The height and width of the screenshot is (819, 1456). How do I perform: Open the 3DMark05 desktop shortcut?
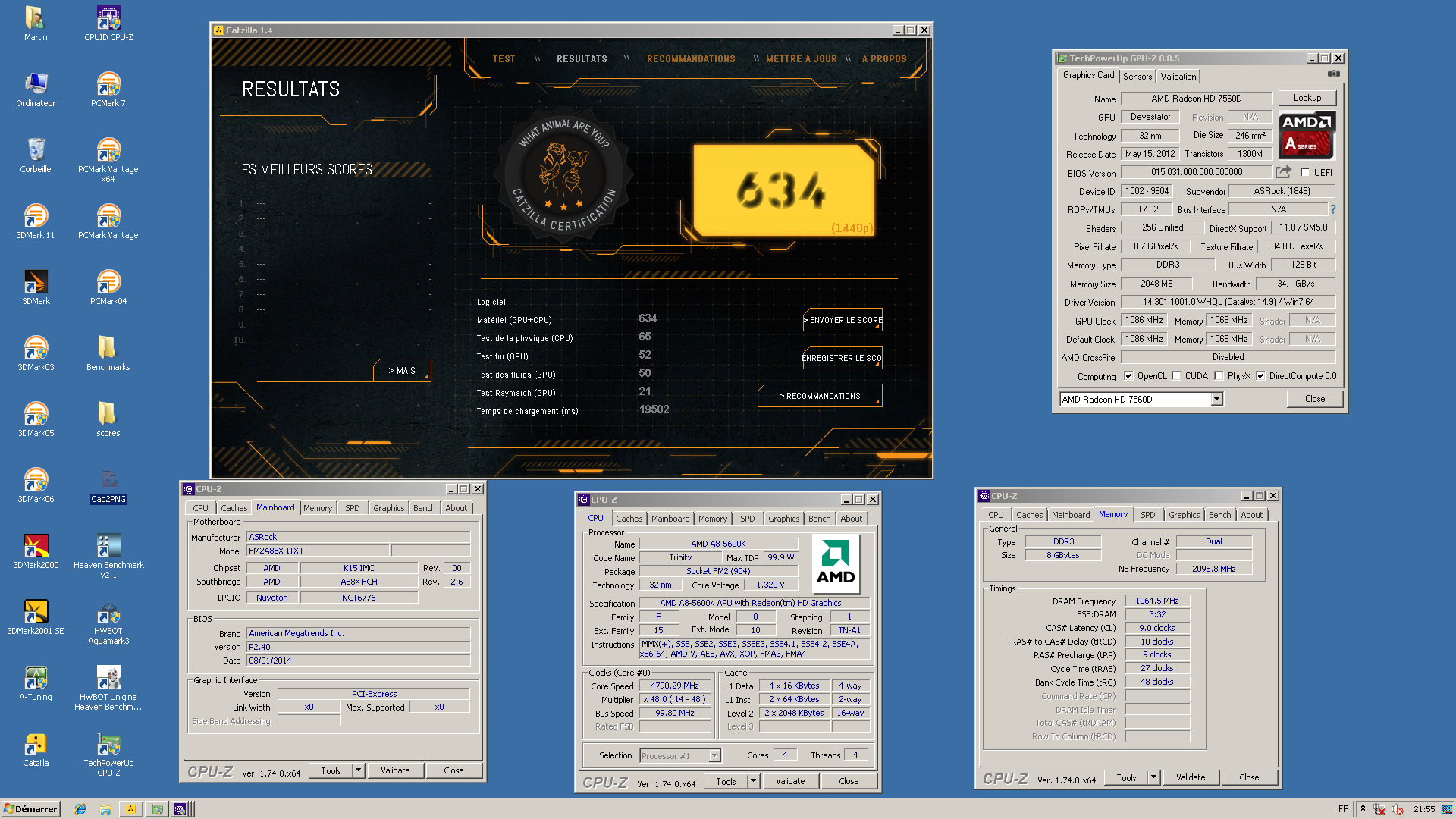click(36, 419)
